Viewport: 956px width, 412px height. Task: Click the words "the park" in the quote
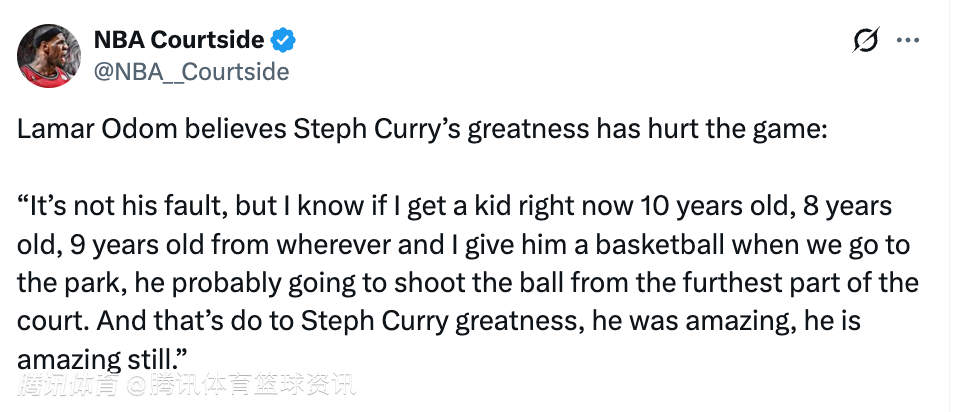(x=67, y=283)
